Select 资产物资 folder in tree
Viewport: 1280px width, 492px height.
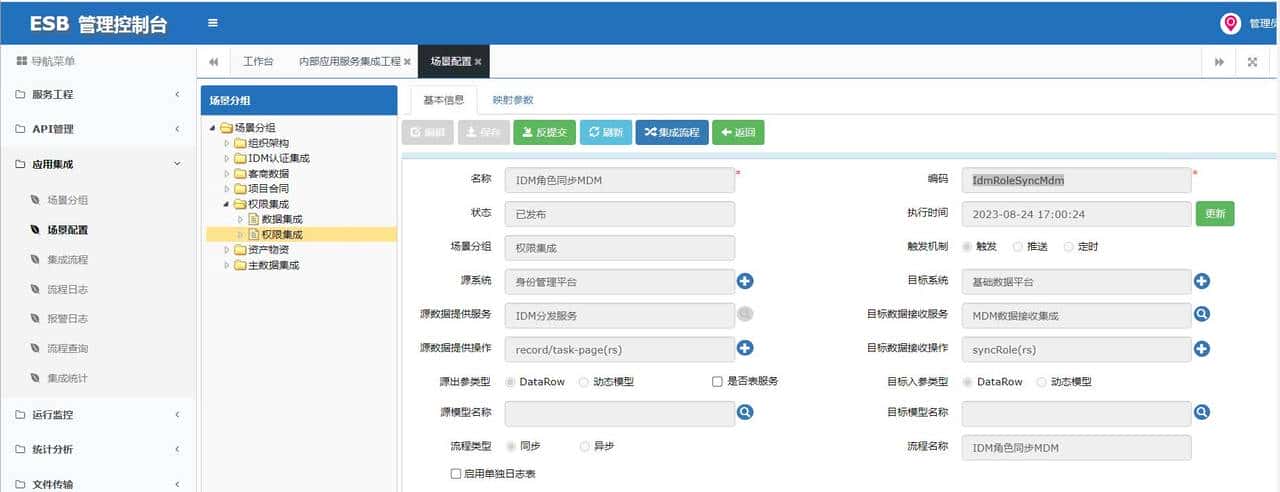268,249
